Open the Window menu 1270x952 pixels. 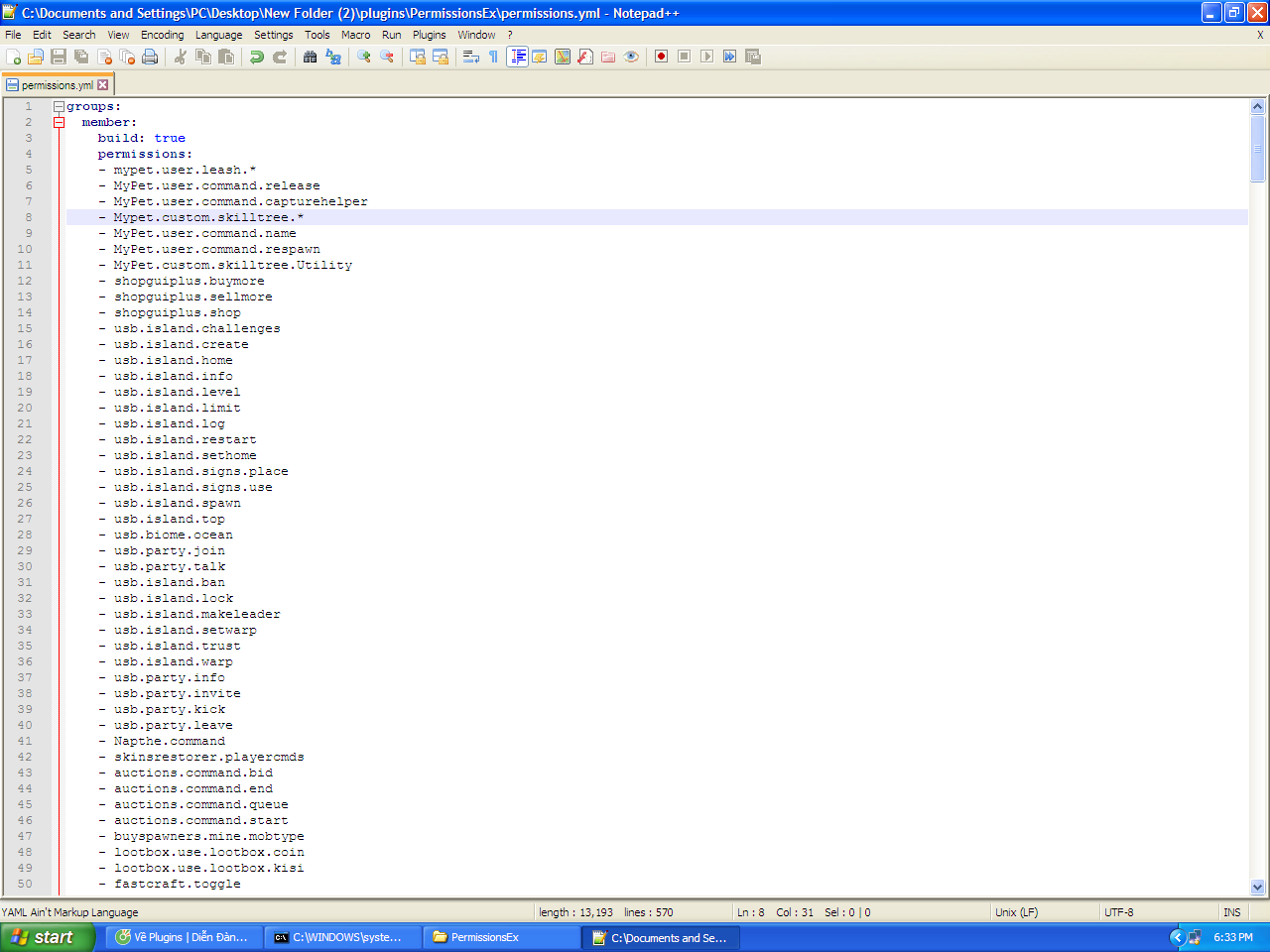(x=476, y=35)
